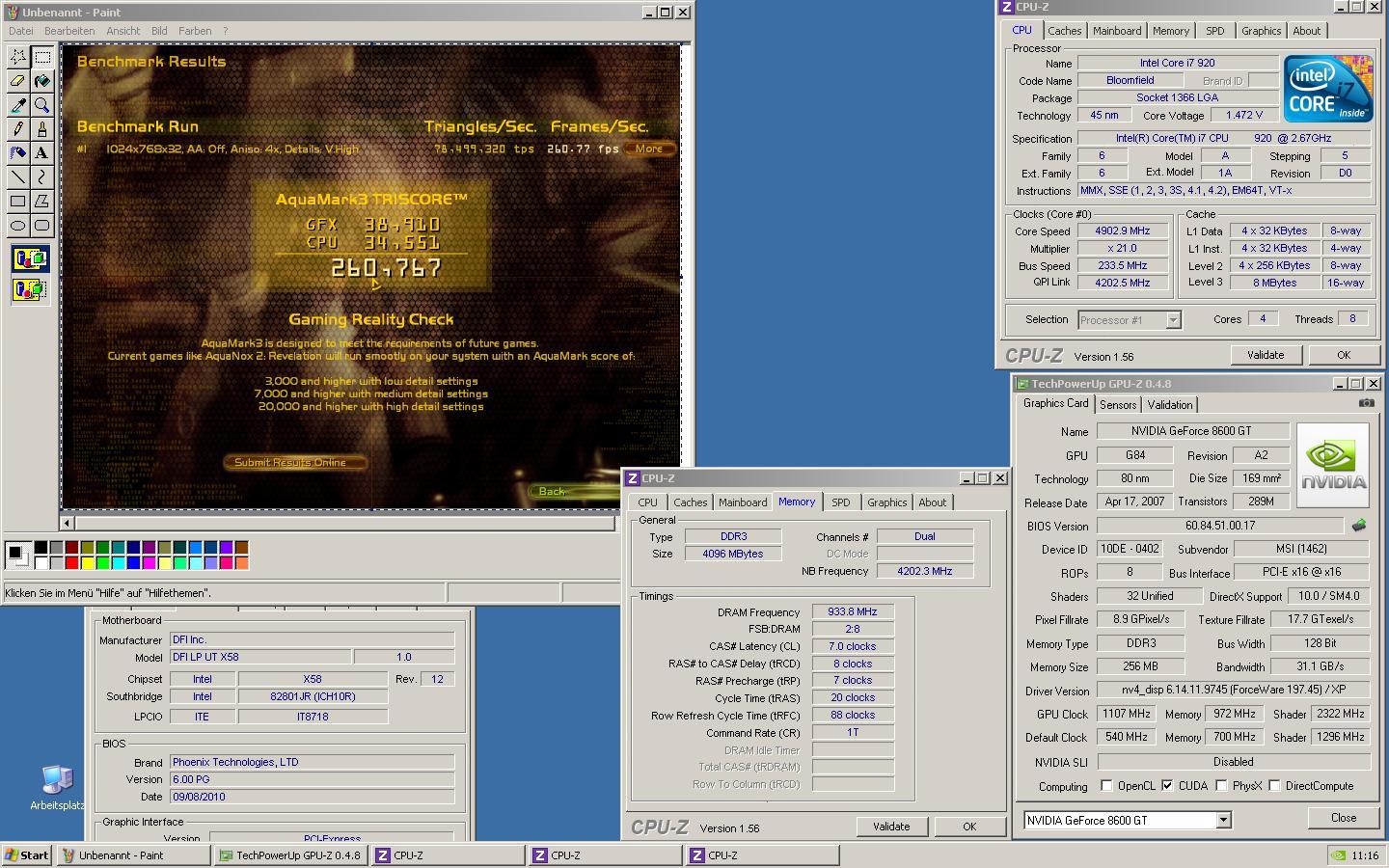Activate the Magnifier tool in Paint
The height and width of the screenshot is (868, 1389).
[x=41, y=105]
